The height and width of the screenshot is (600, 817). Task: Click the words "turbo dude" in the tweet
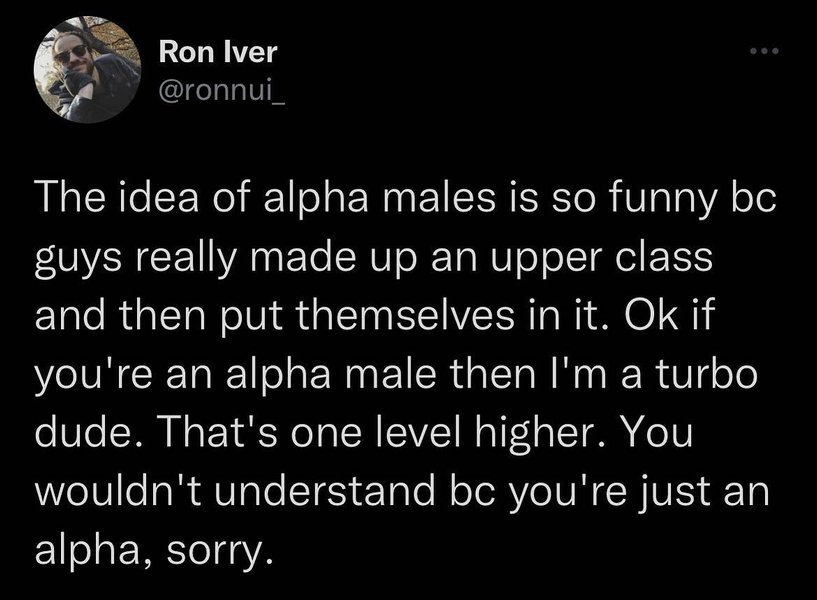click(x=704, y=378)
